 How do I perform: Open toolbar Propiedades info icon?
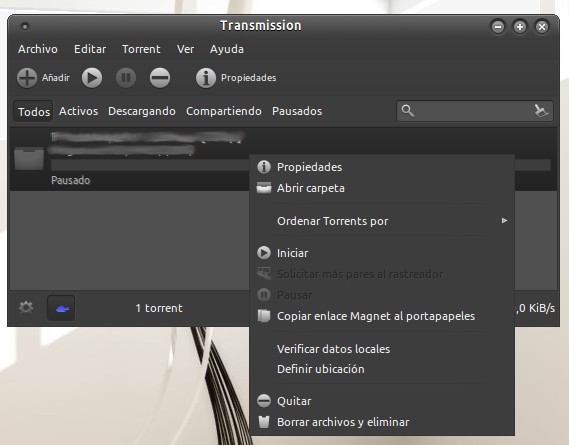point(206,78)
